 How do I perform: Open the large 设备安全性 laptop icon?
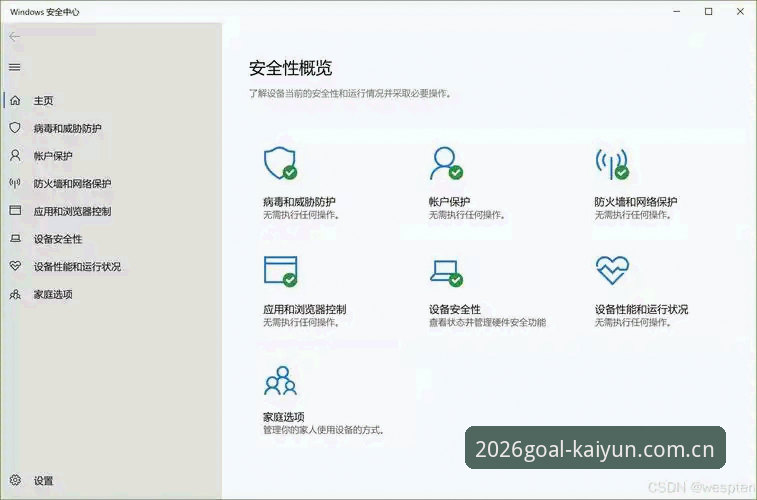[447, 273]
